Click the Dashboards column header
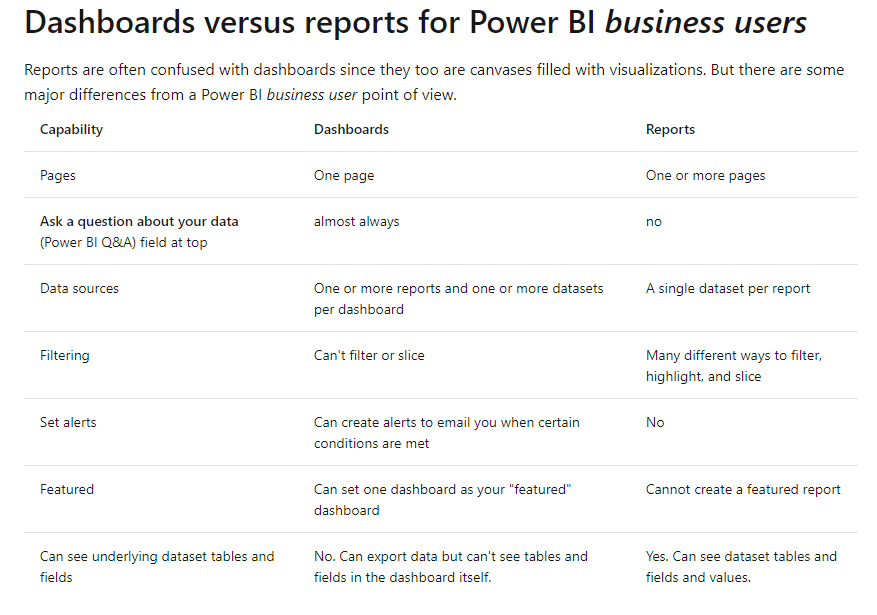 (351, 129)
